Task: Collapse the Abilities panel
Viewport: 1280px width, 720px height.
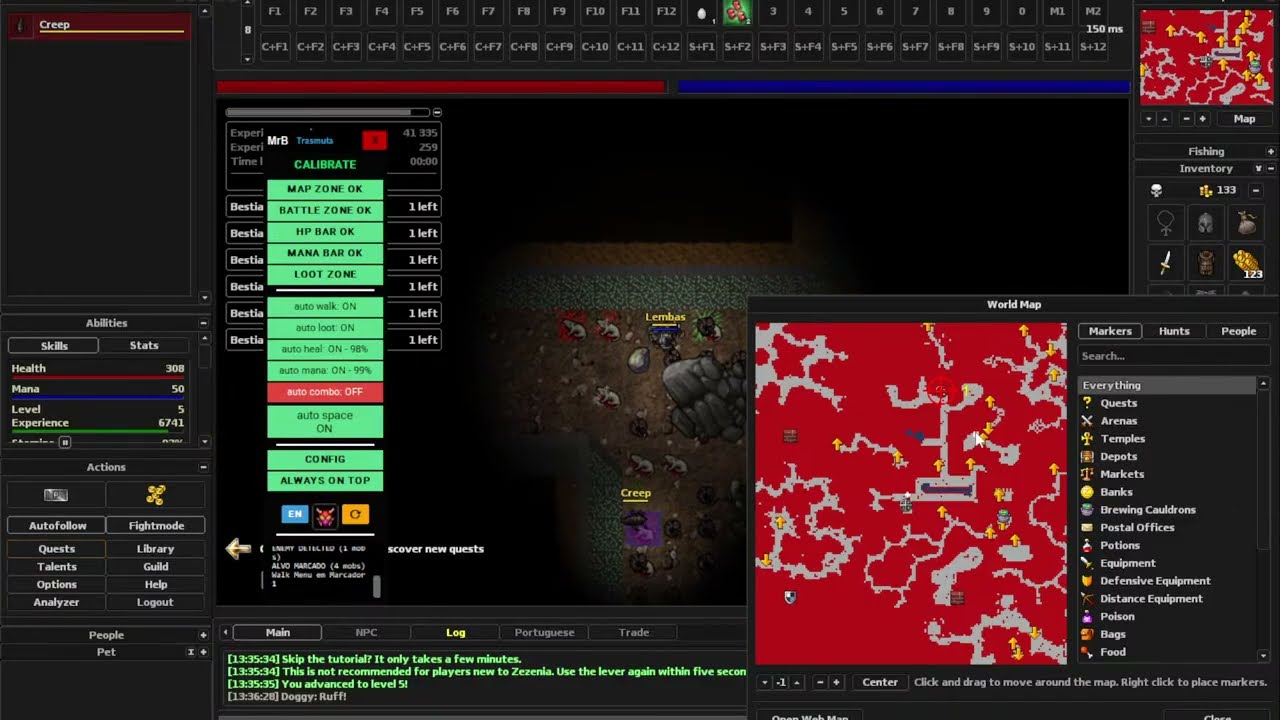Action: [x=203, y=323]
